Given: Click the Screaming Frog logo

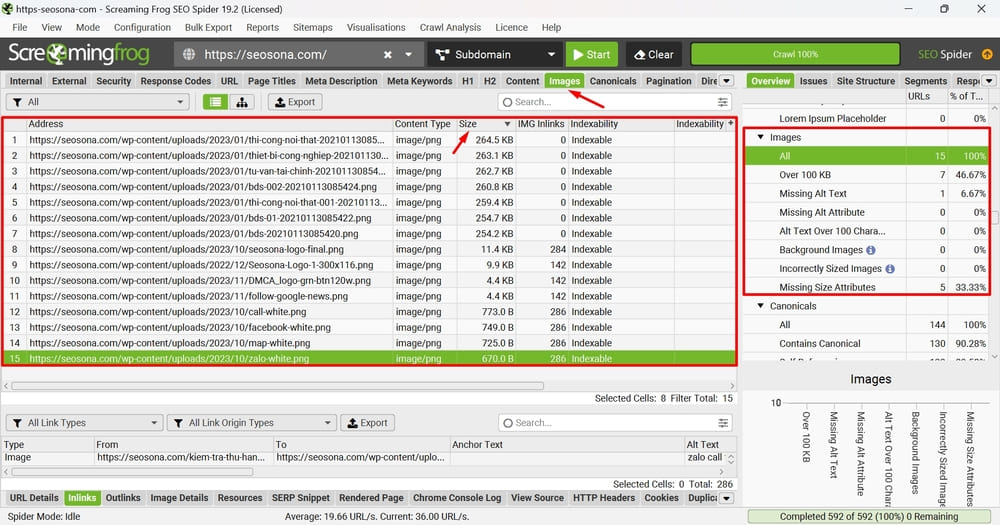Looking at the screenshot, I should pyautogui.click(x=79, y=54).
